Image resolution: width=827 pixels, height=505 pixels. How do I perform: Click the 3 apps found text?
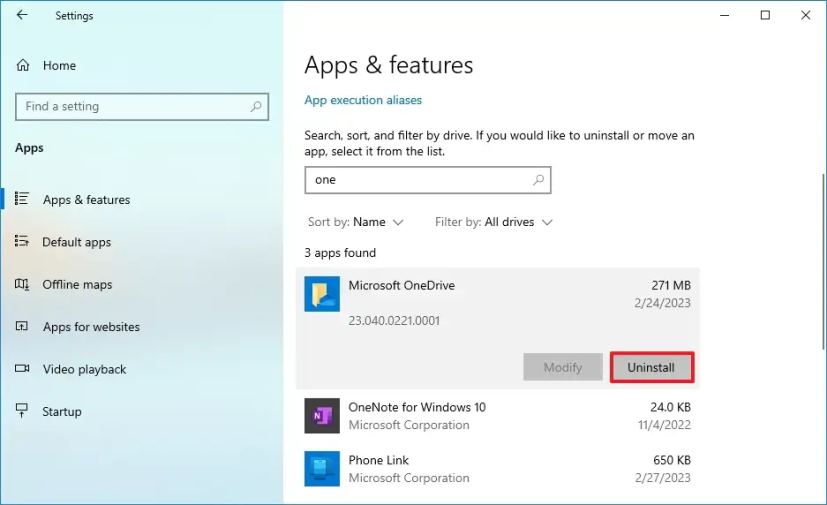[x=340, y=253]
